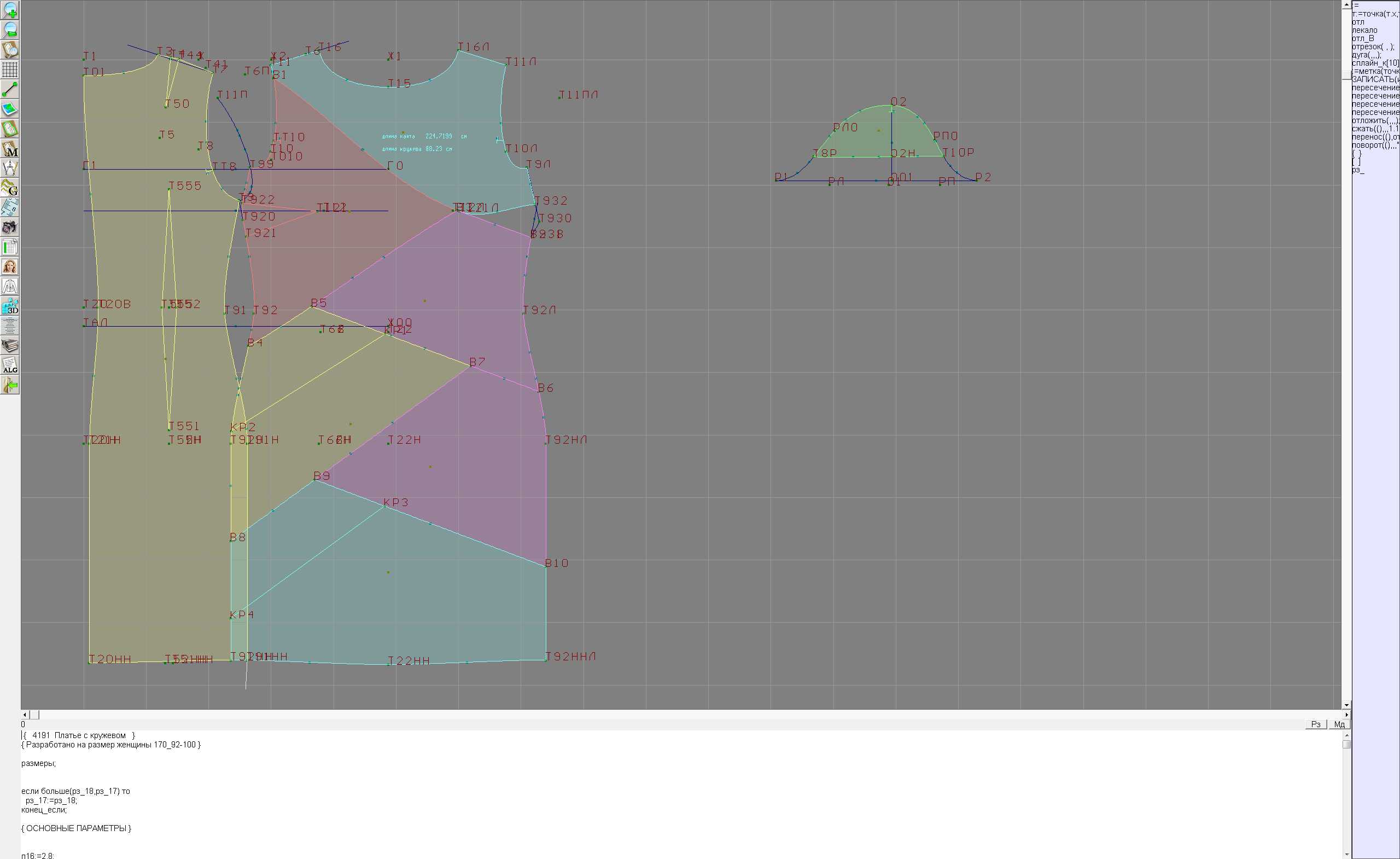This screenshot has height=859, width=1400.
Task: Click the horizontal scrollbar left arrow
Action: pyautogui.click(x=25, y=715)
